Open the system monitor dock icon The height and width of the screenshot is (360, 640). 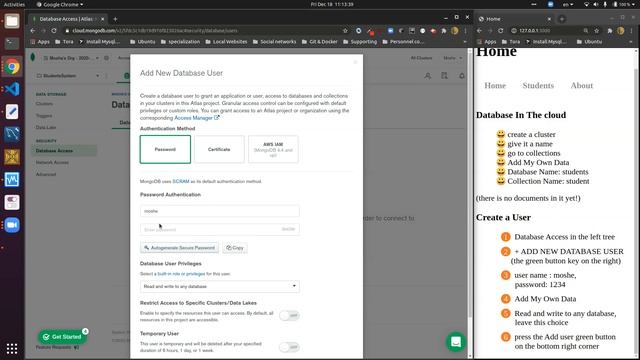pyautogui.click(x=12, y=180)
